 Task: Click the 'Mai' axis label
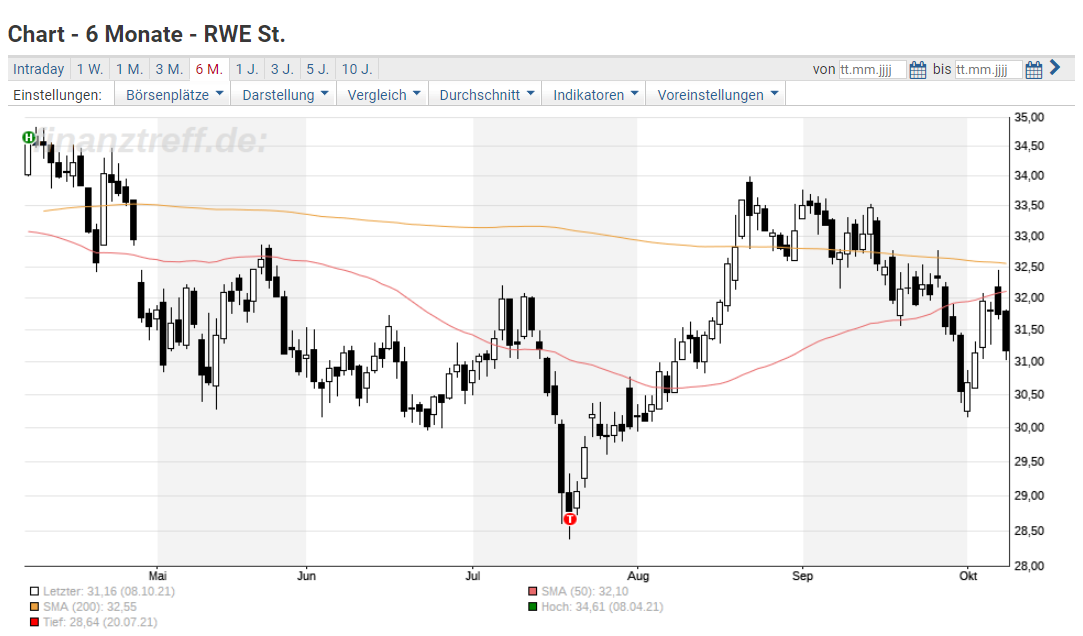tap(157, 576)
